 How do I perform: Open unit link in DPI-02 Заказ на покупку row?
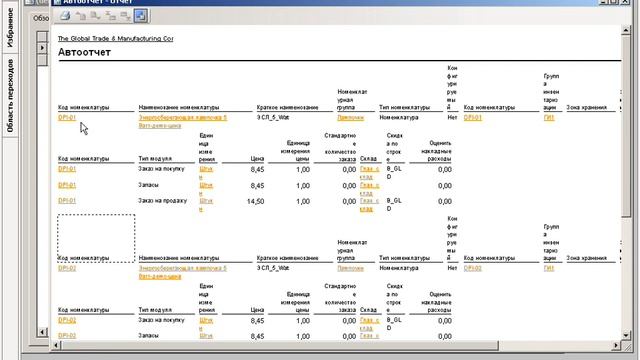206,324
